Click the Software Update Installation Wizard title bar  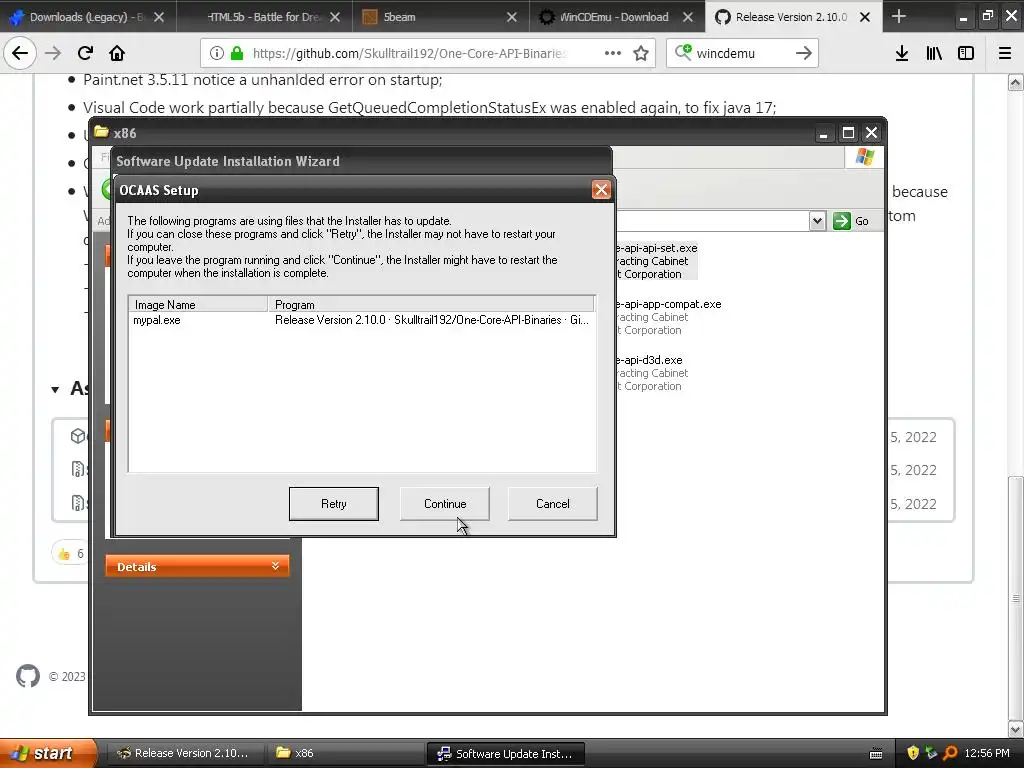pos(361,161)
